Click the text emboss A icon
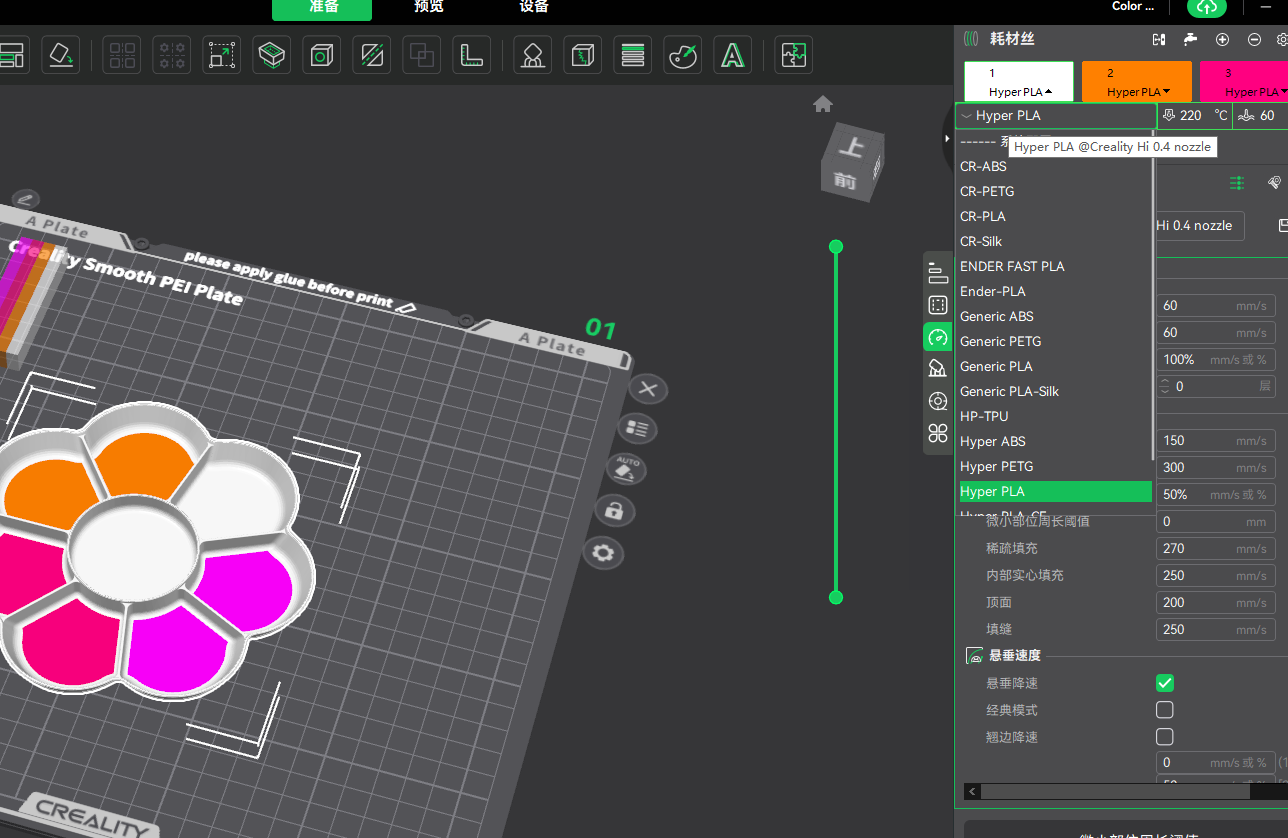Image resolution: width=1288 pixels, height=838 pixels. pyautogui.click(x=733, y=54)
